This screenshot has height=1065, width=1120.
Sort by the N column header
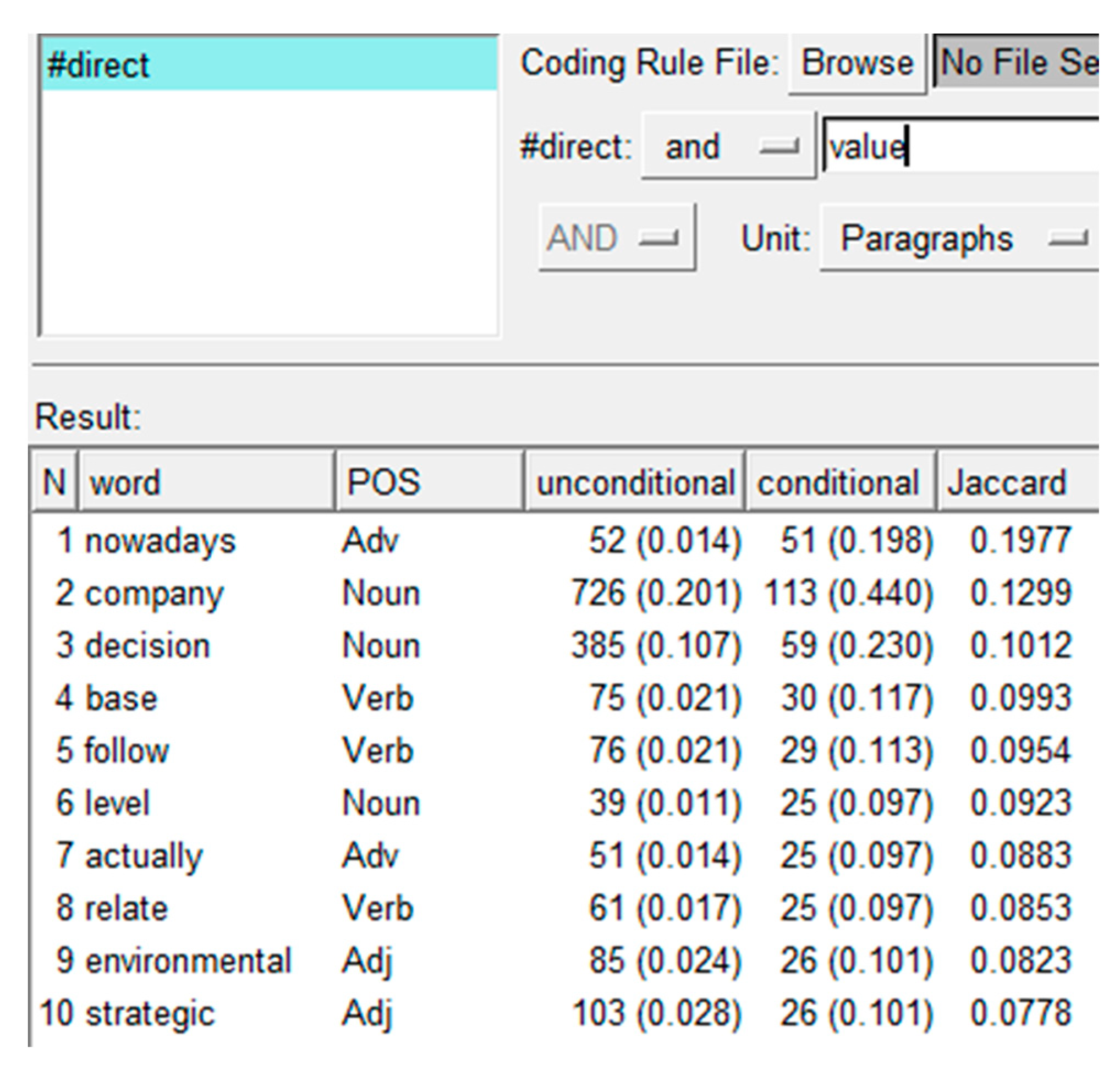54,482
